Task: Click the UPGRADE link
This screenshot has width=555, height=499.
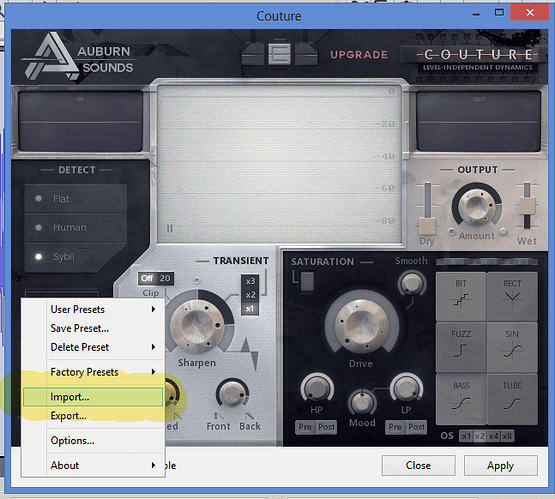Action: click(x=359, y=55)
